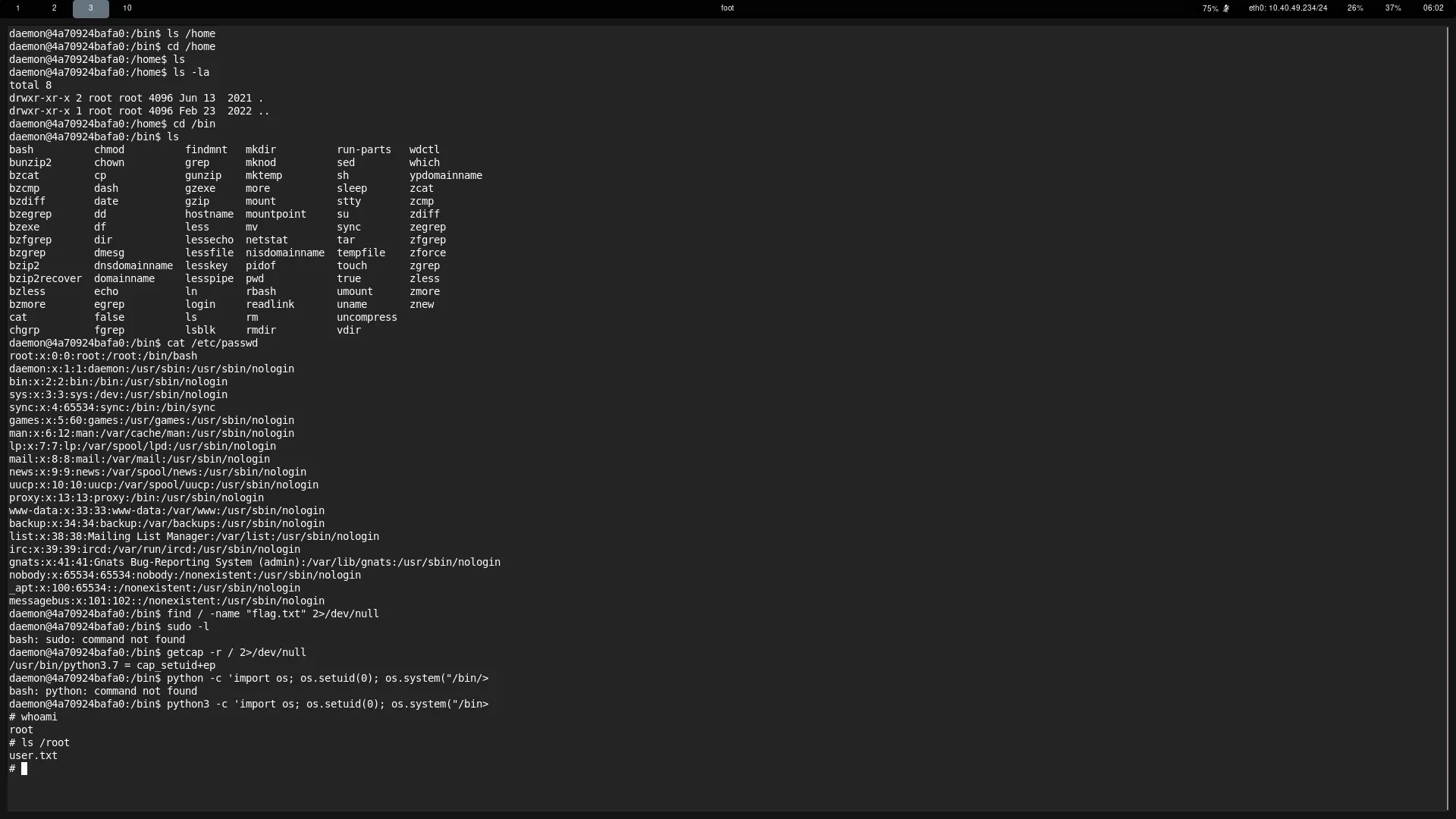1456x819 pixels.
Task: Click the 06:02 clock
Action: [x=1433, y=8]
